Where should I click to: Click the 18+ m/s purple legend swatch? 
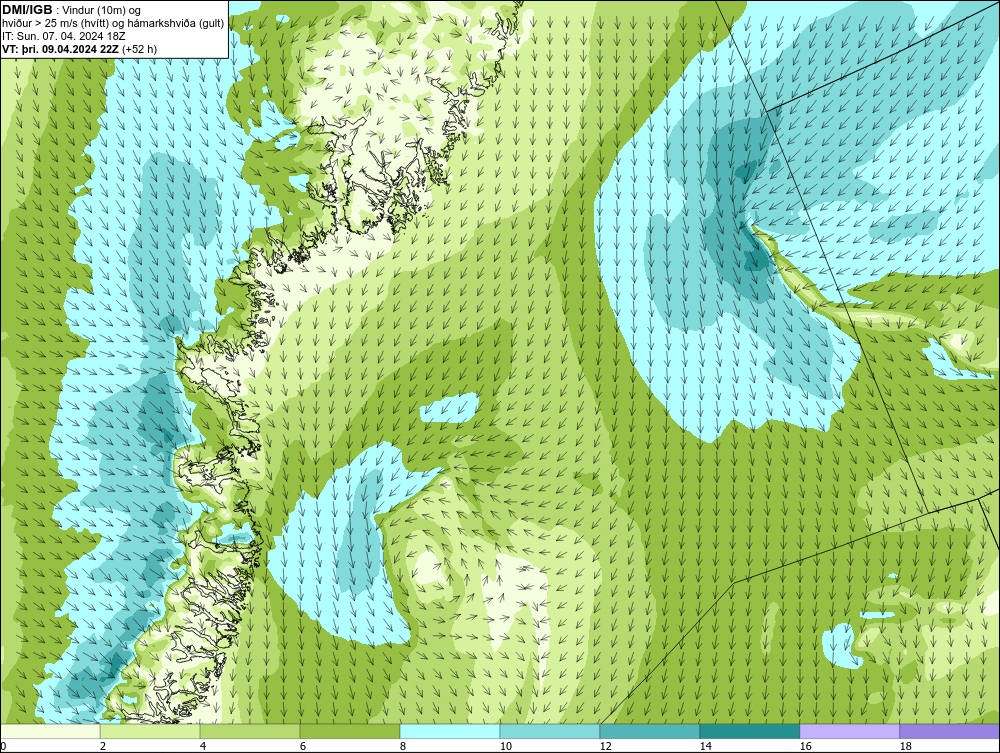pyautogui.click(x=950, y=731)
